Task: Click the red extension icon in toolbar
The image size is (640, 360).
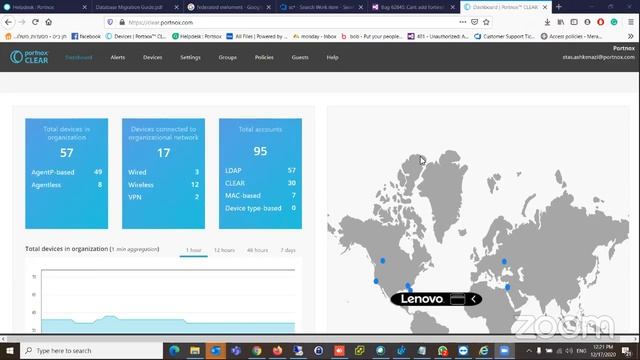Action: coord(600,22)
